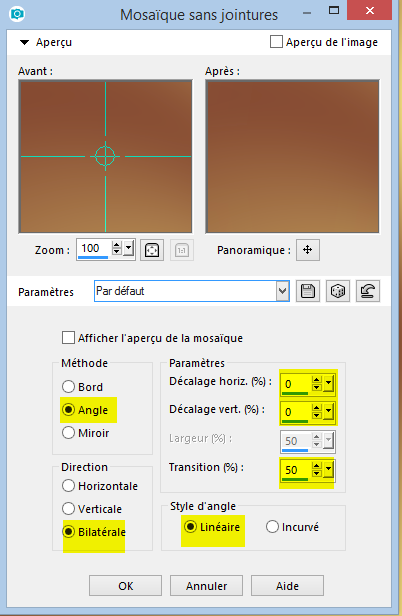The image size is (402, 616).
Task: Select the Miroir method radio button
Action: [x=68, y=433]
